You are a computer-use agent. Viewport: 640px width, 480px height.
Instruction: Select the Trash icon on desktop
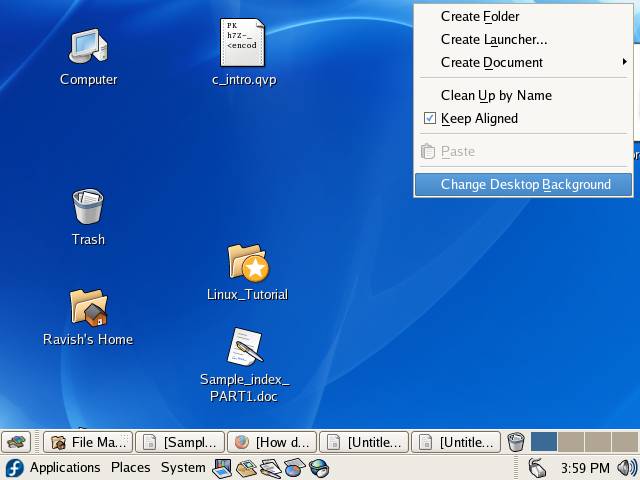click(x=88, y=207)
